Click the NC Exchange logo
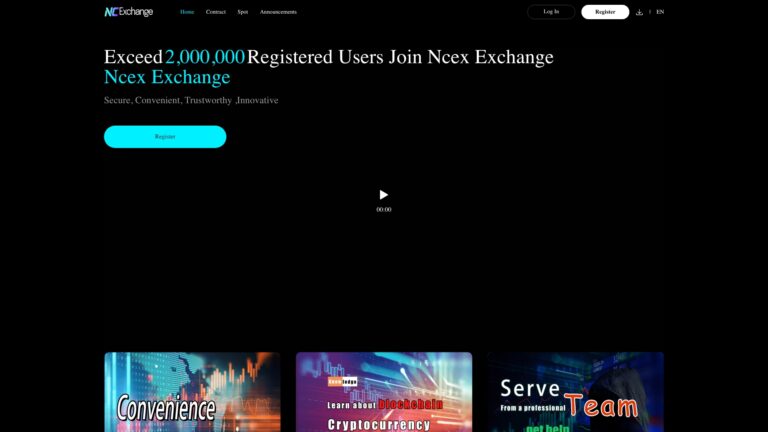768x432 pixels. [x=128, y=12]
